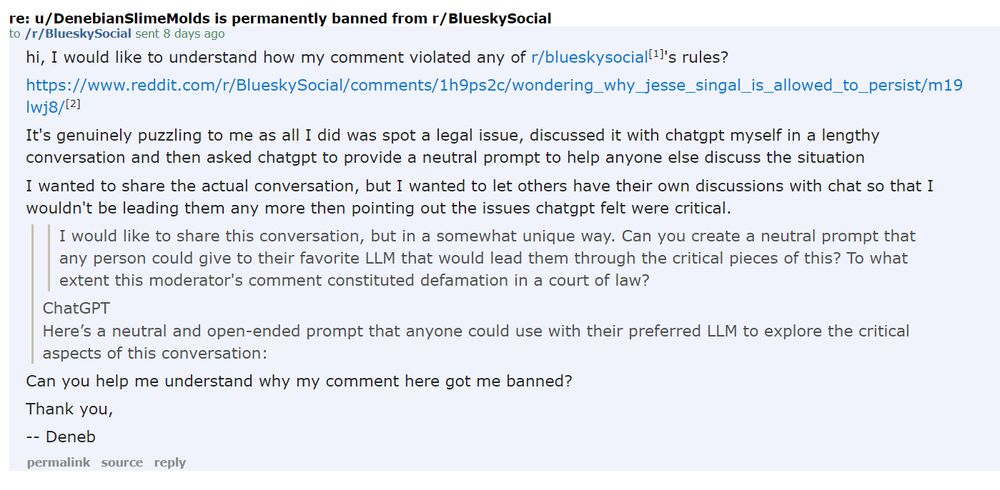Click the opening line starting "hi, I would like"

pos(376,58)
